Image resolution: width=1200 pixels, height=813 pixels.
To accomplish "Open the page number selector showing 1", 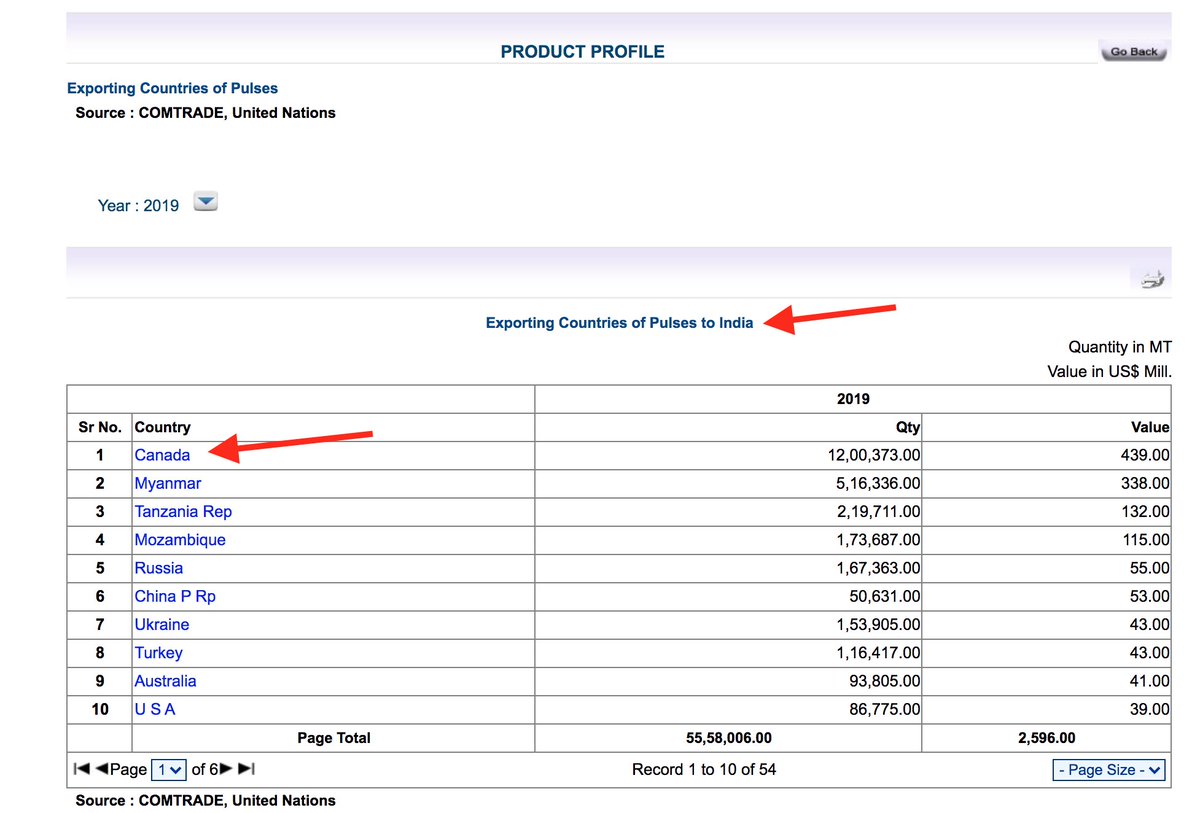I will pos(168,769).
